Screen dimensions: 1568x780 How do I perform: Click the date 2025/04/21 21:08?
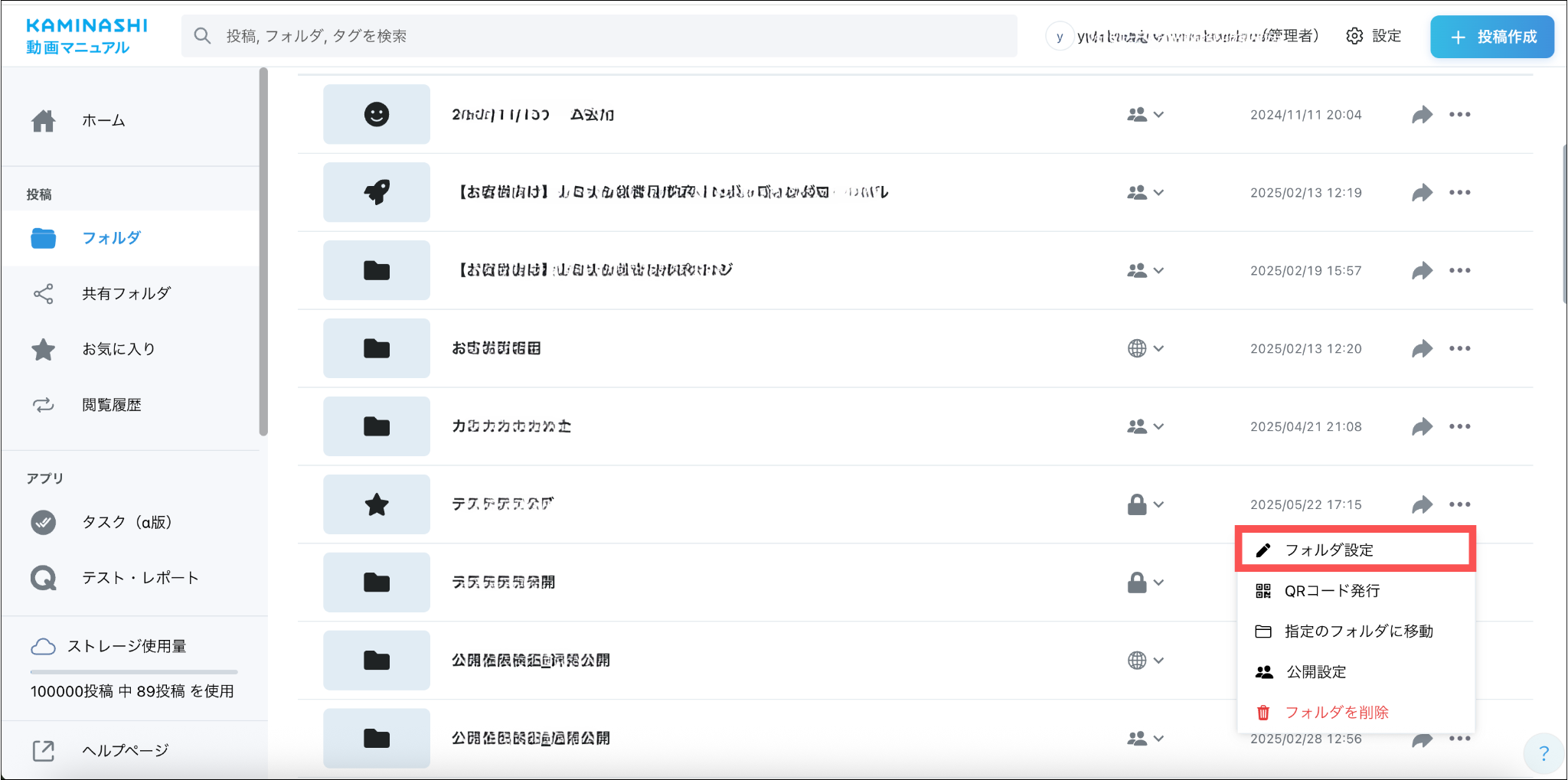(1305, 427)
